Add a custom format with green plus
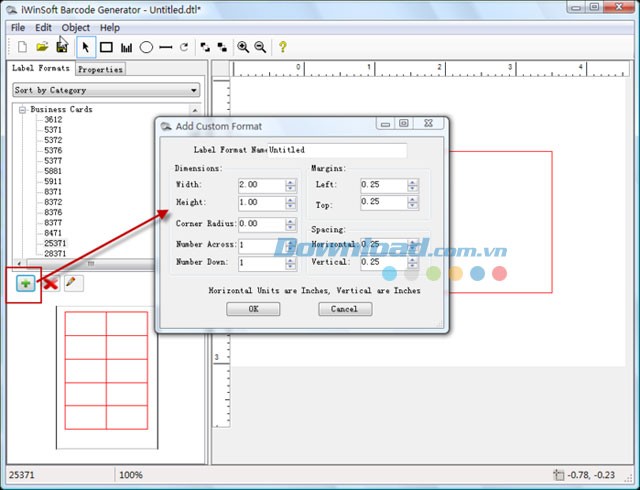640x490 pixels. [x=26, y=283]
